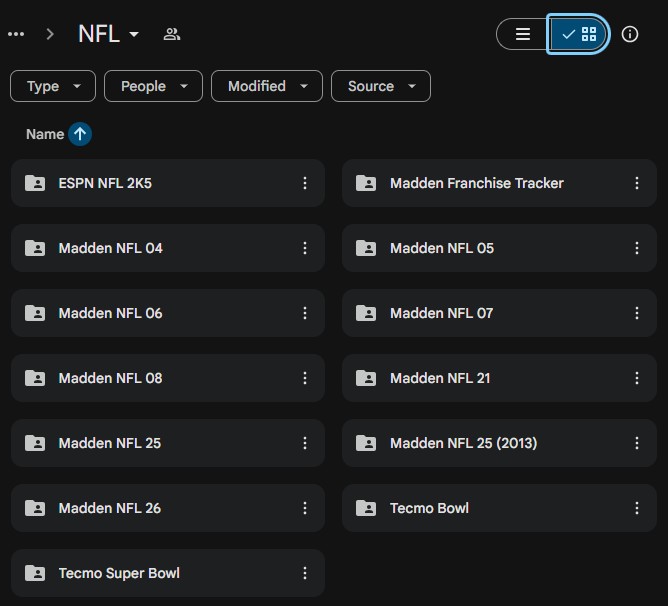The width and height of the screenshot is (668, 606).
Task: Select the Madden NFL 06 folder name
Action: pyautogui.click(x=110, y=313)
